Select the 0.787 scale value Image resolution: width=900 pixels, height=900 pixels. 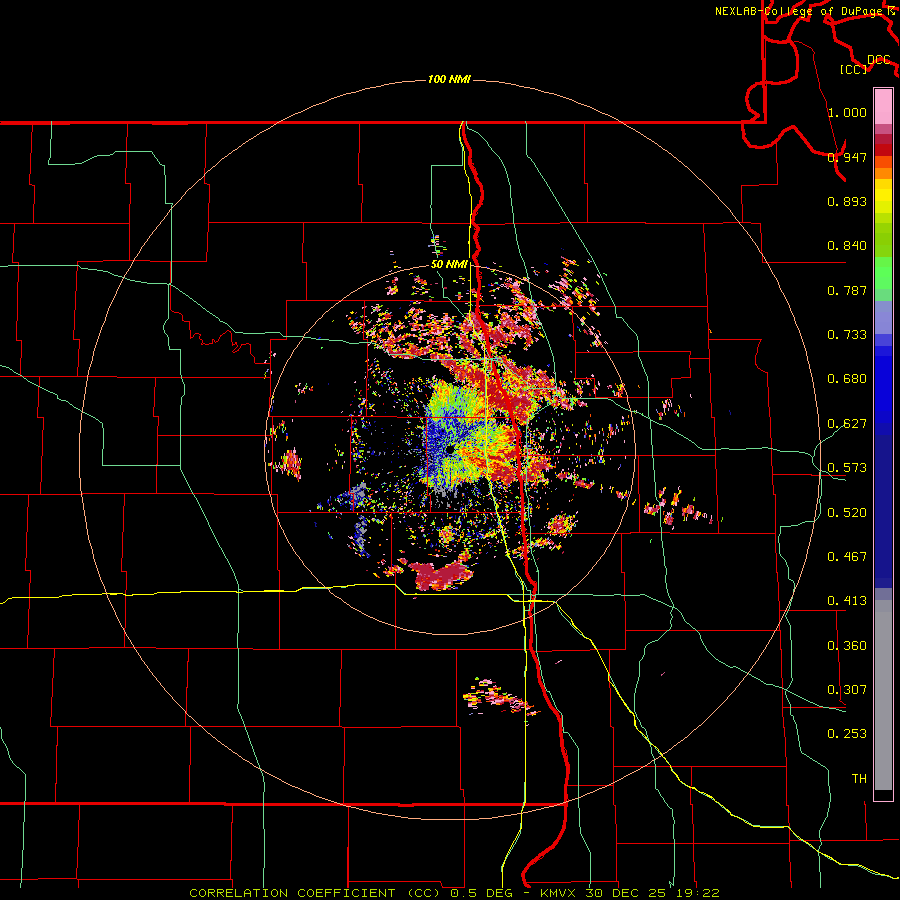point(847,290)
